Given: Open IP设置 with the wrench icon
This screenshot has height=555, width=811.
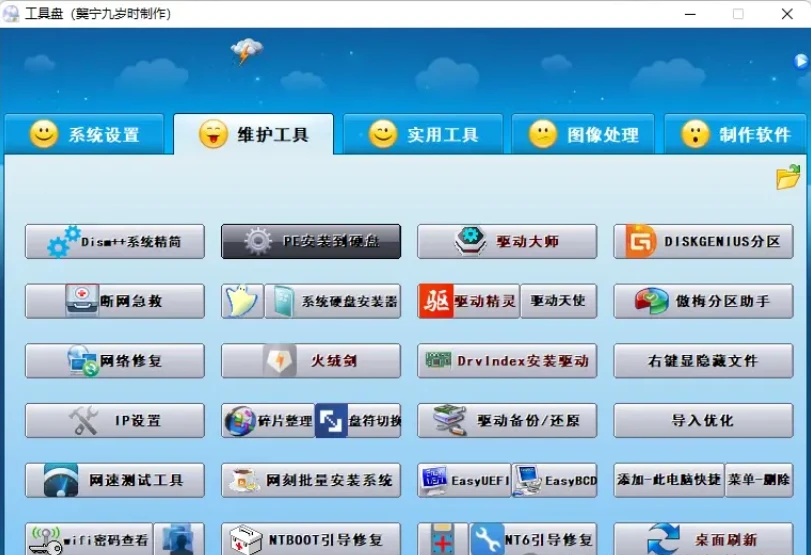Looking at the screenshot, I should pos(115,421).
